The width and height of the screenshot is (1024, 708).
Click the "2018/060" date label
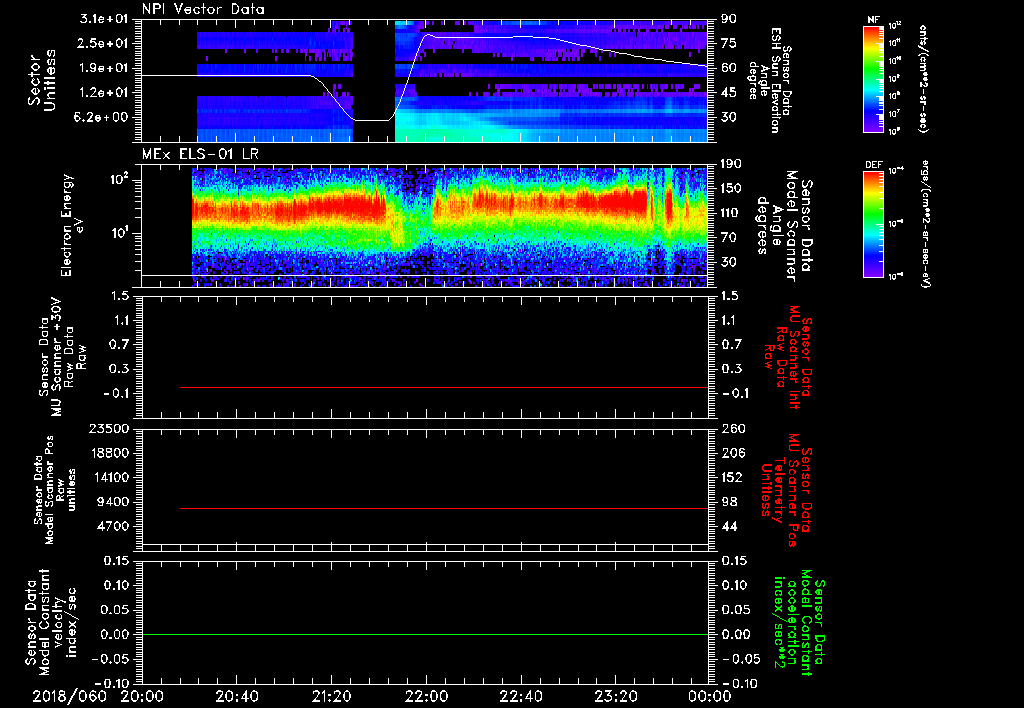(x=70, y=696)
